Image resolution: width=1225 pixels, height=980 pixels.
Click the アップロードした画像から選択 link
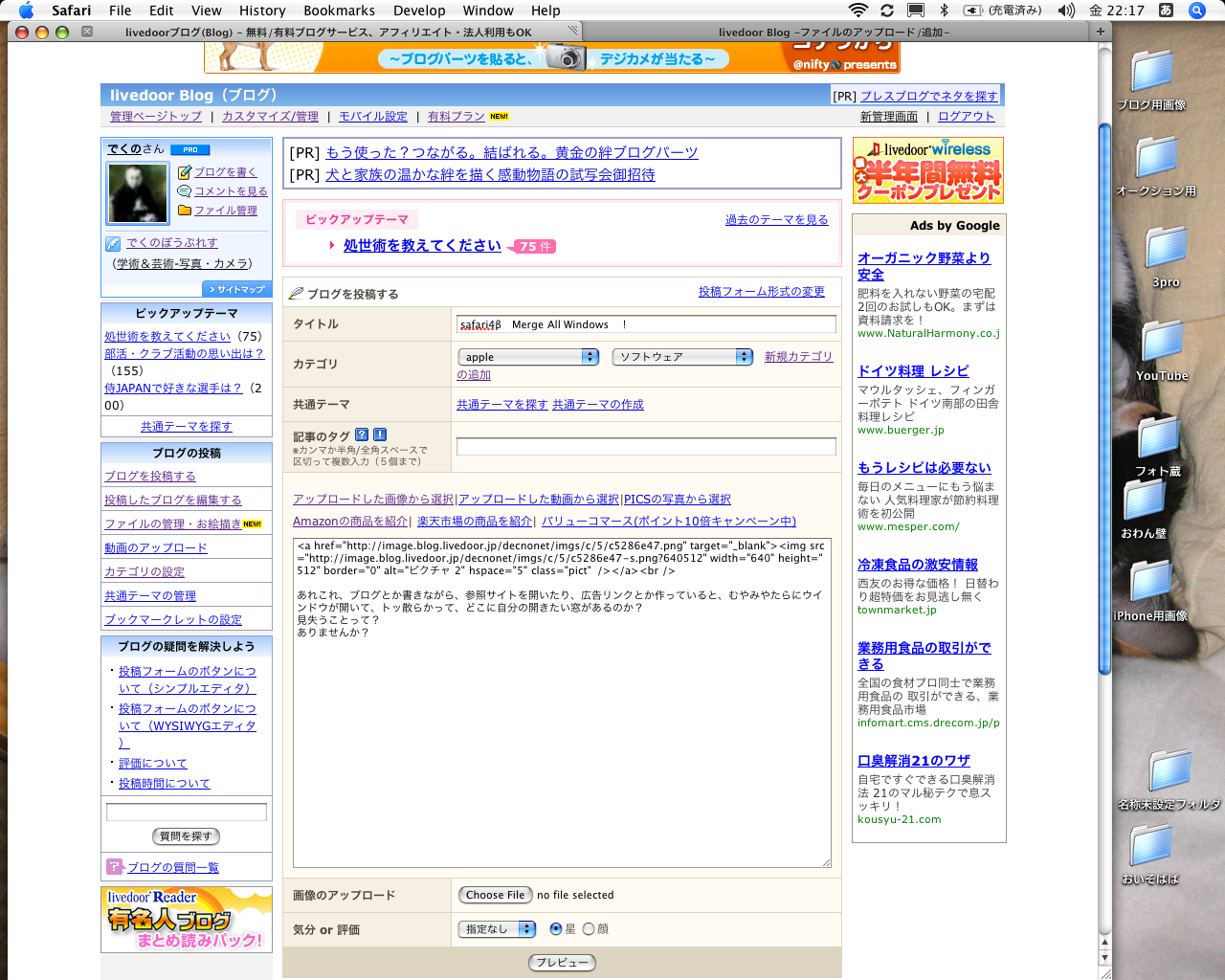(x=373, y=500)
